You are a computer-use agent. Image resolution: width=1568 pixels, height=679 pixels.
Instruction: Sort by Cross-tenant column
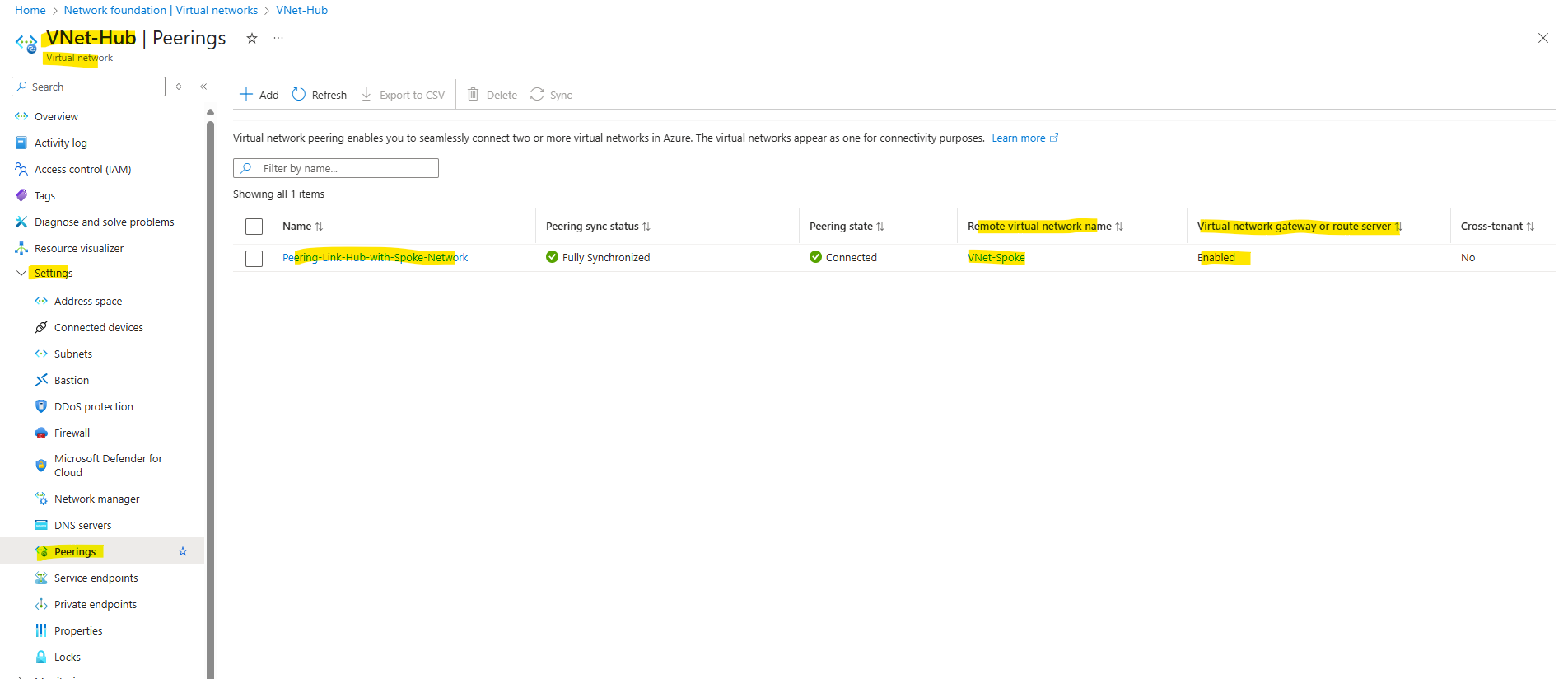[1497, 226]
